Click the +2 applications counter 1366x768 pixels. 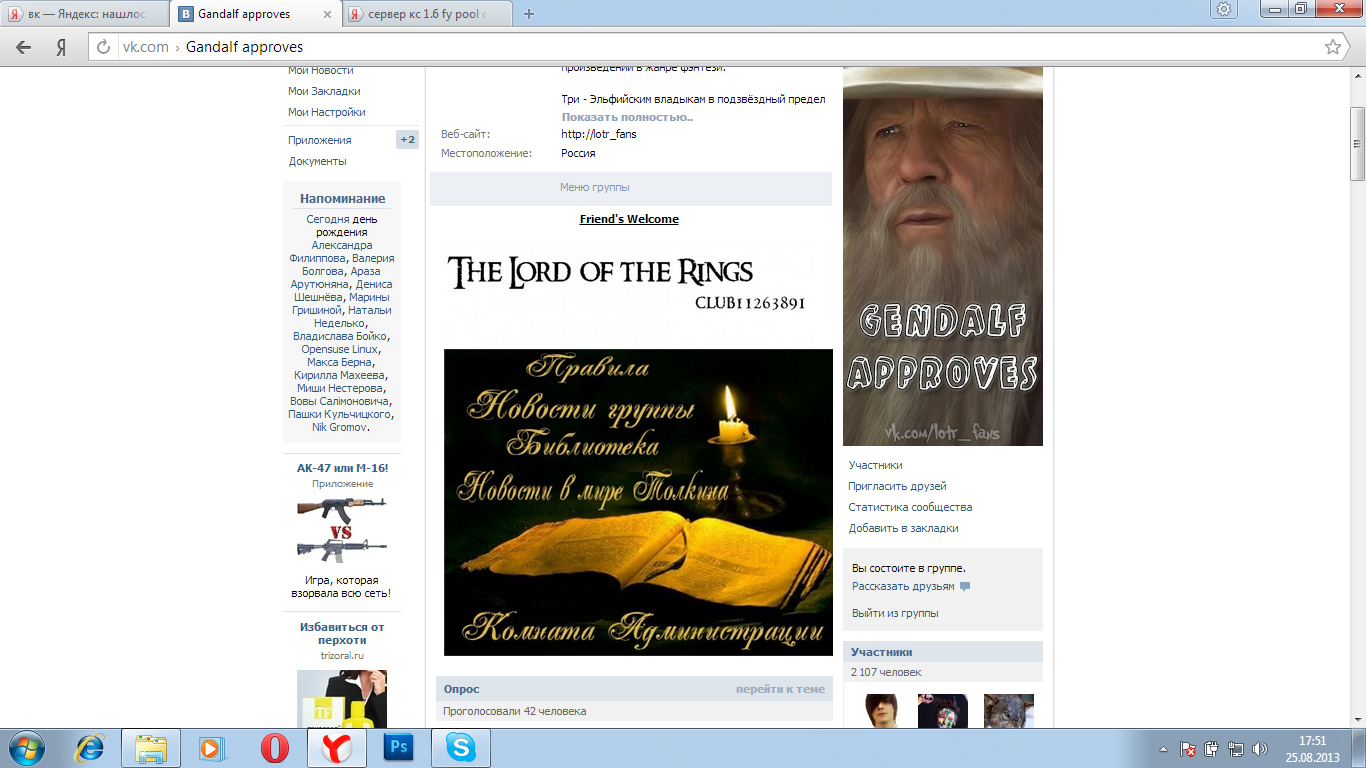click(407, 140)
